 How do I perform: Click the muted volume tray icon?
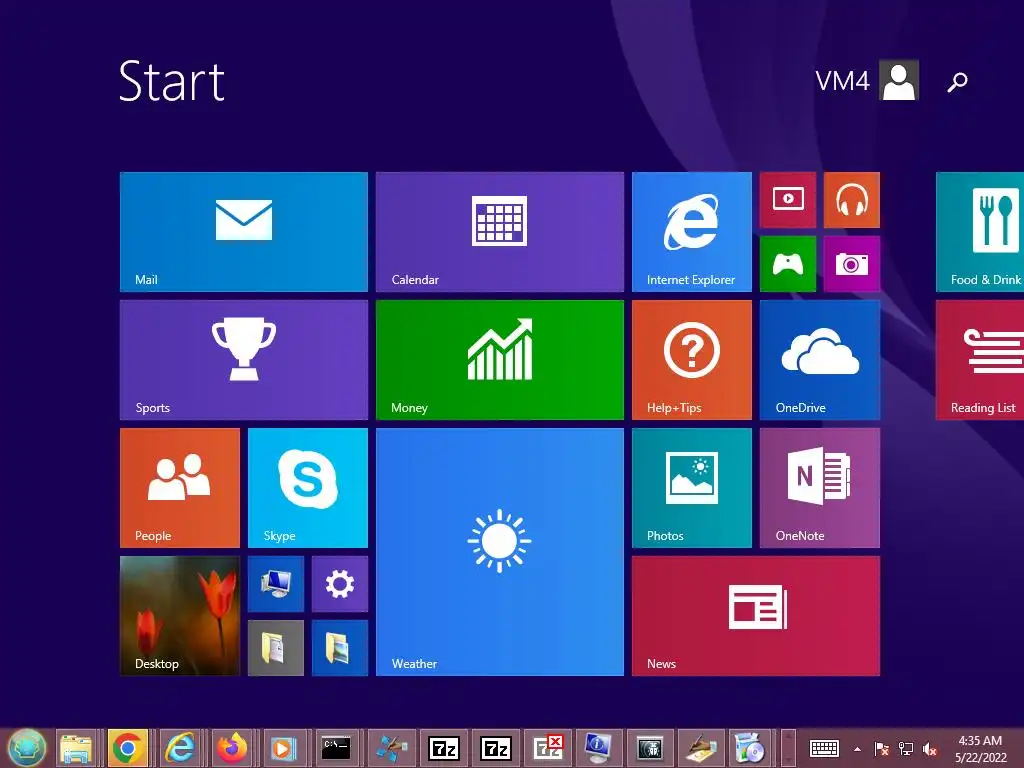tap(930, 749)
